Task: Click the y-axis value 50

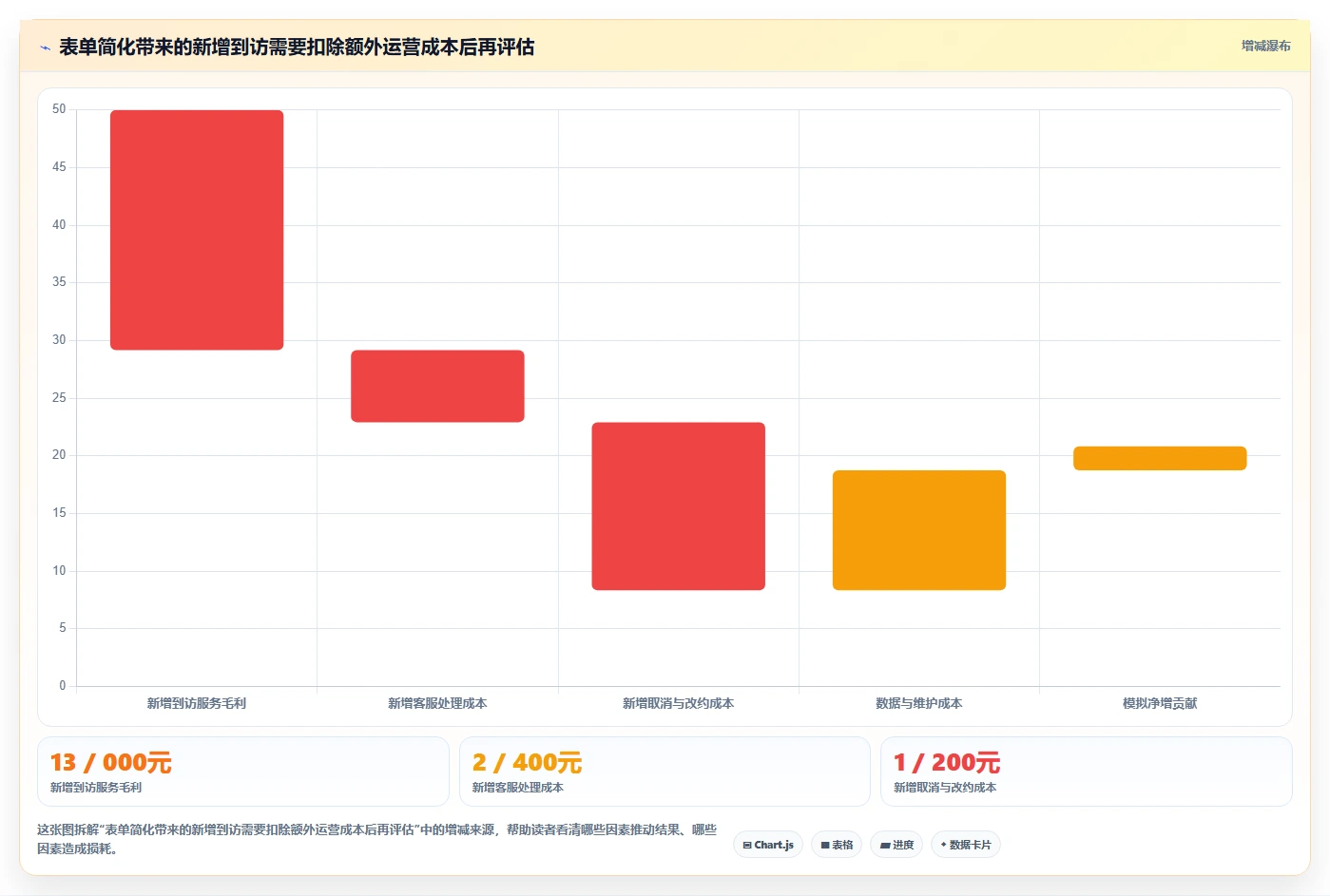Action: 59,109
